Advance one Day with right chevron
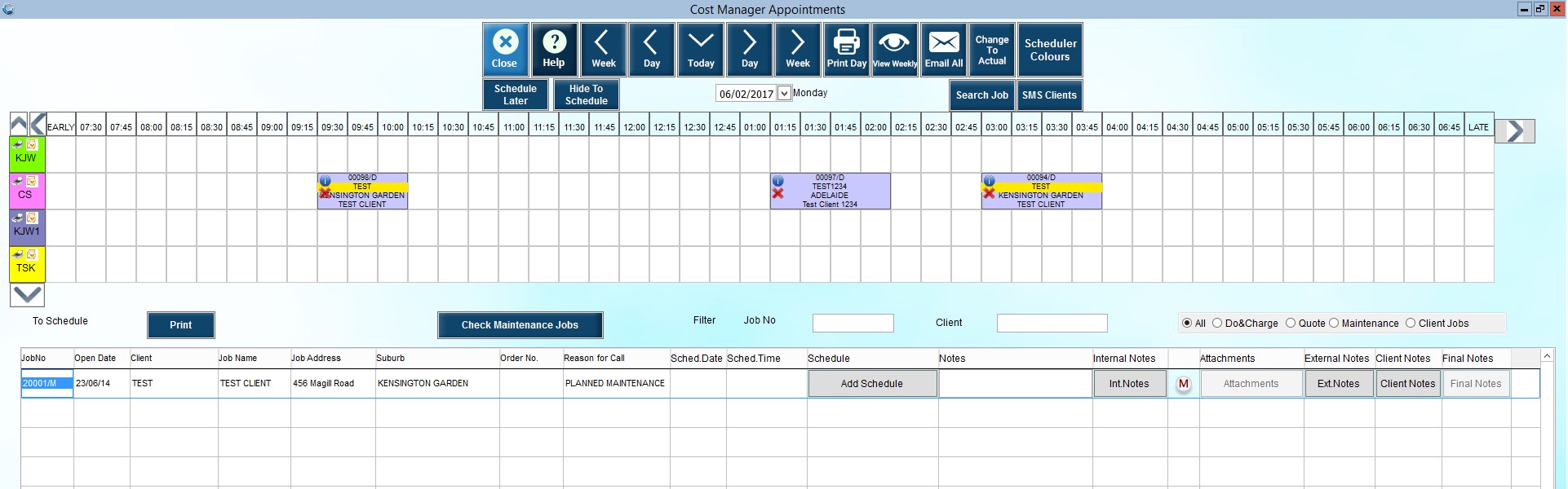This screenshot has width=1568, height=489. click(749, 50)
